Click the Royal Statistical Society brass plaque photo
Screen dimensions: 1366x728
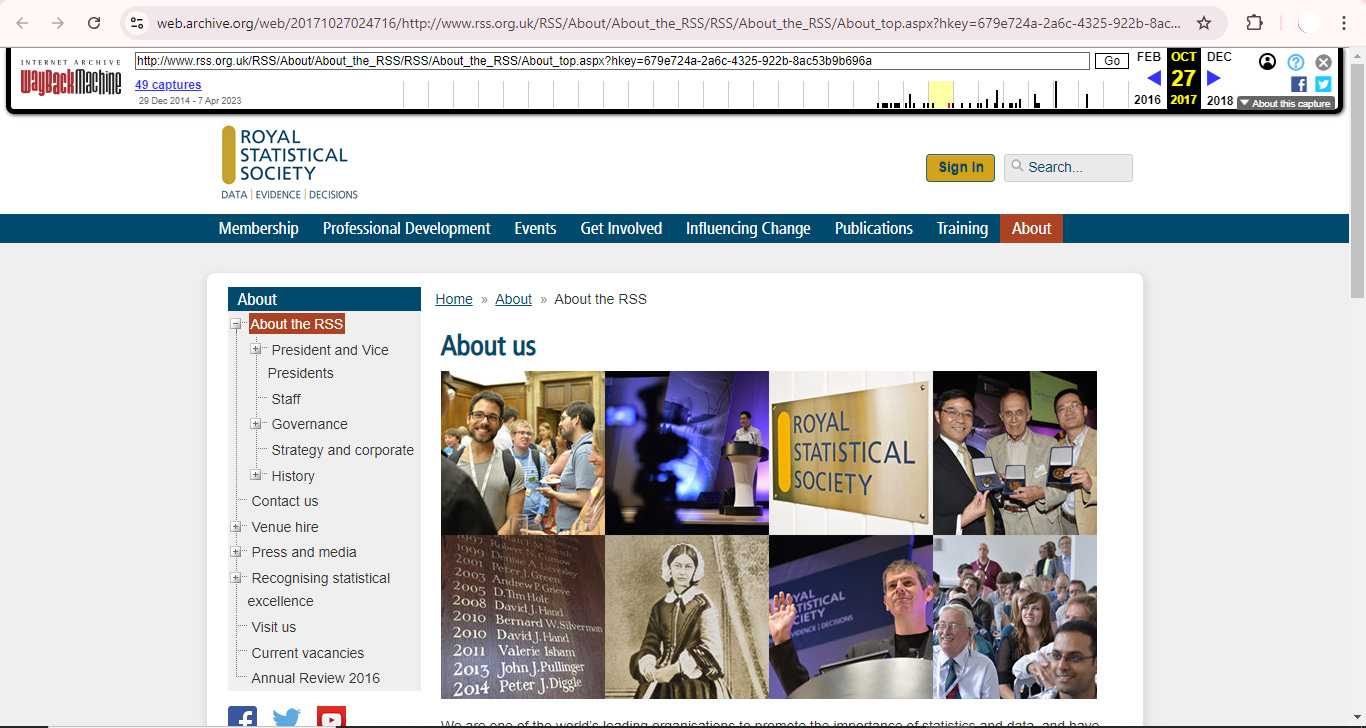click(851, 453)
